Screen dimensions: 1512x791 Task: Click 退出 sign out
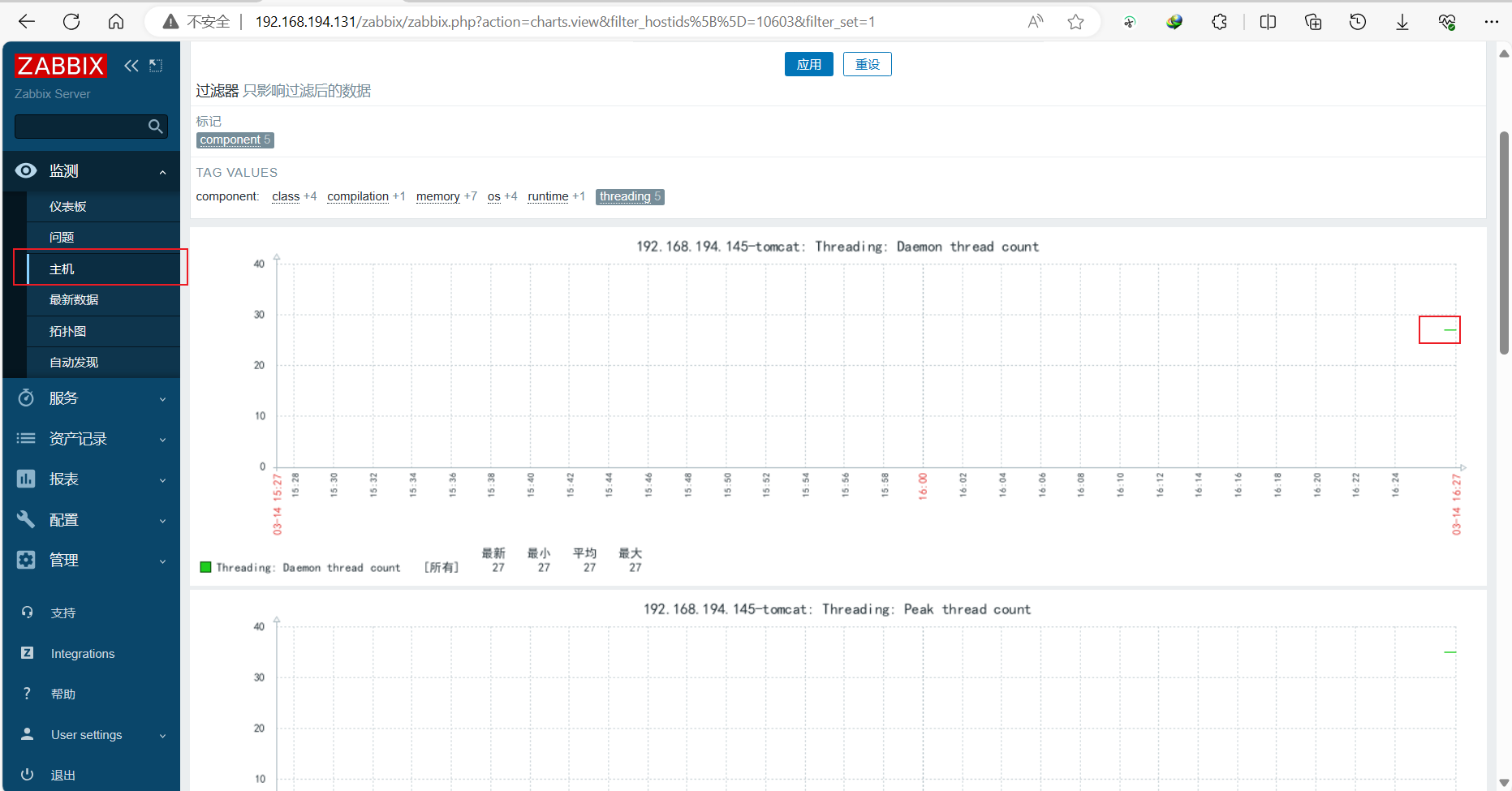point(63,776)
